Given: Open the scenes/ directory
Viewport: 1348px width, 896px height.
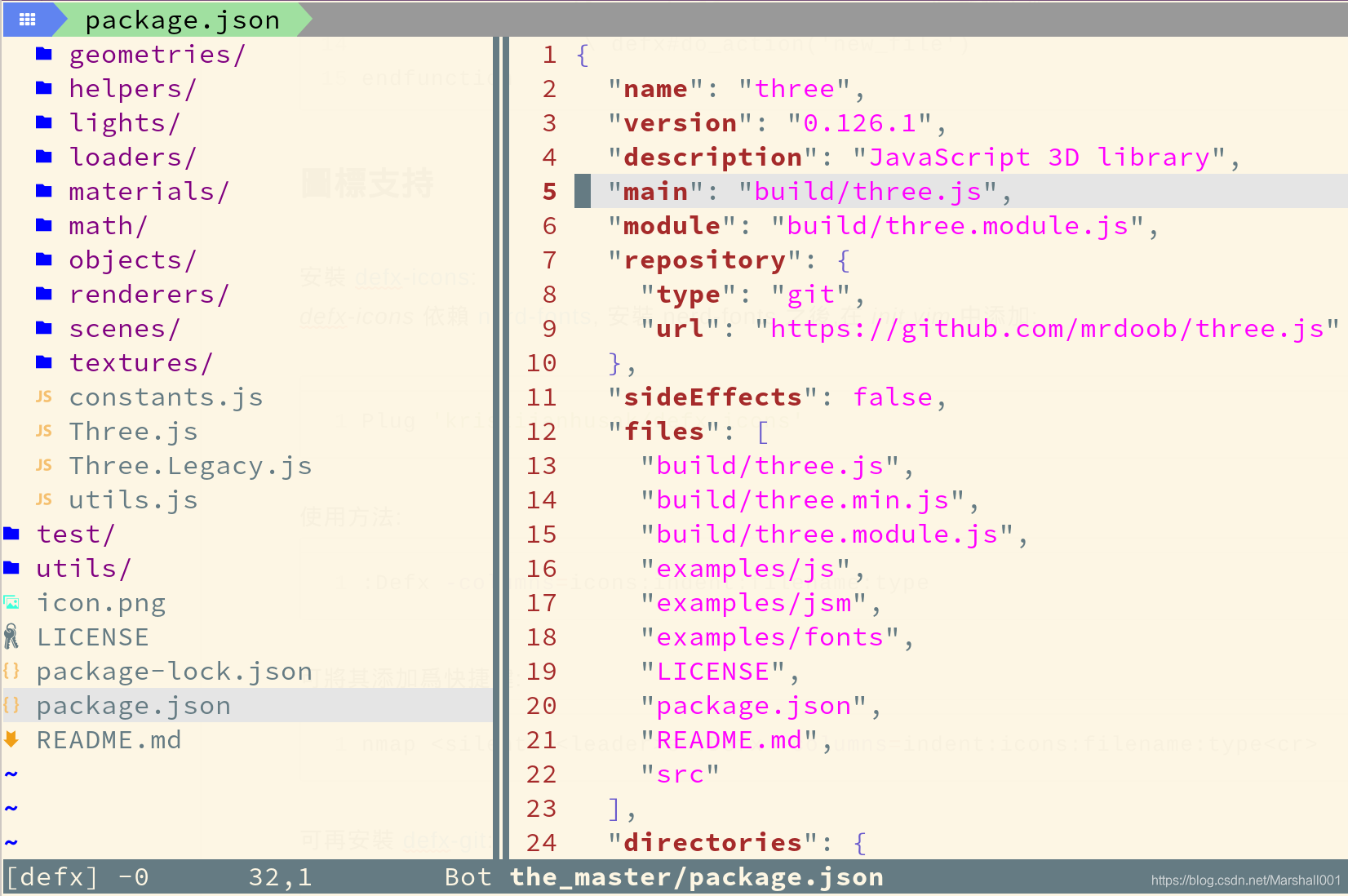Looking at the screenshot, I should [x=125, y=329].
